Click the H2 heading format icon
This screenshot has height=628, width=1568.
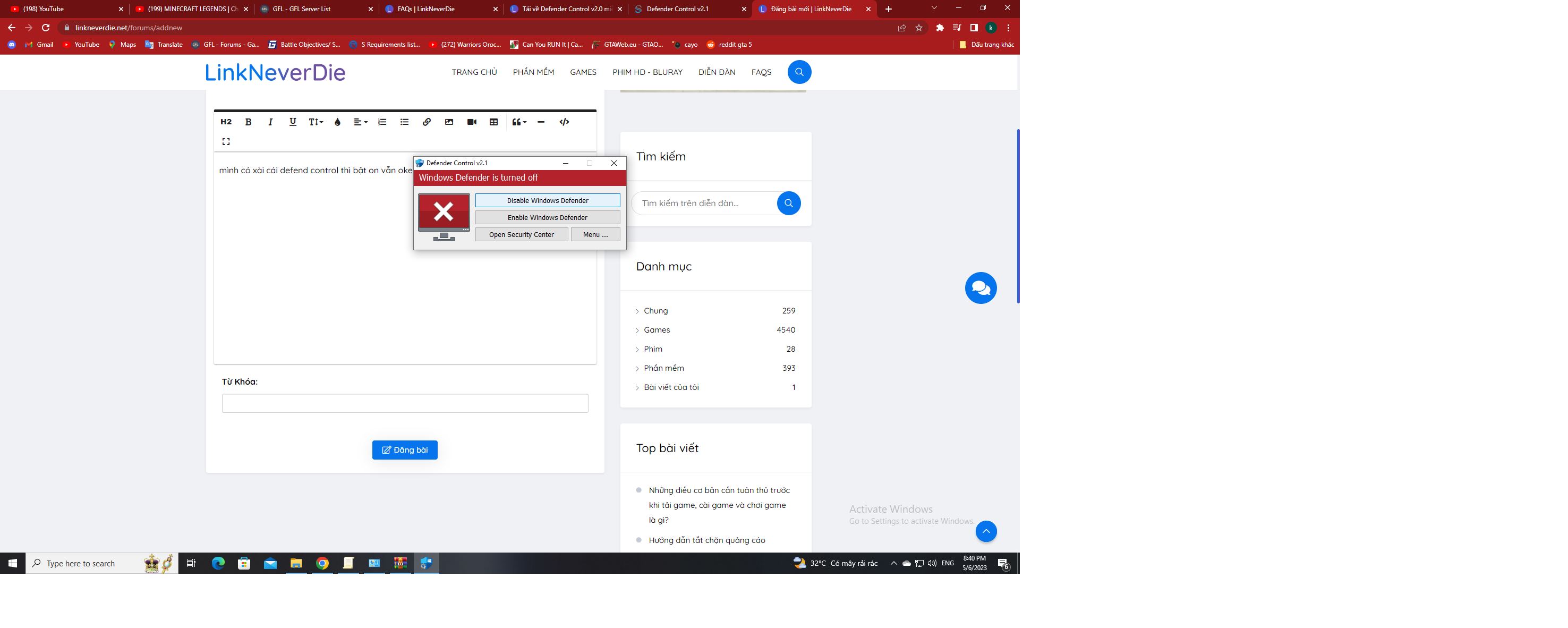pos(225,122)
